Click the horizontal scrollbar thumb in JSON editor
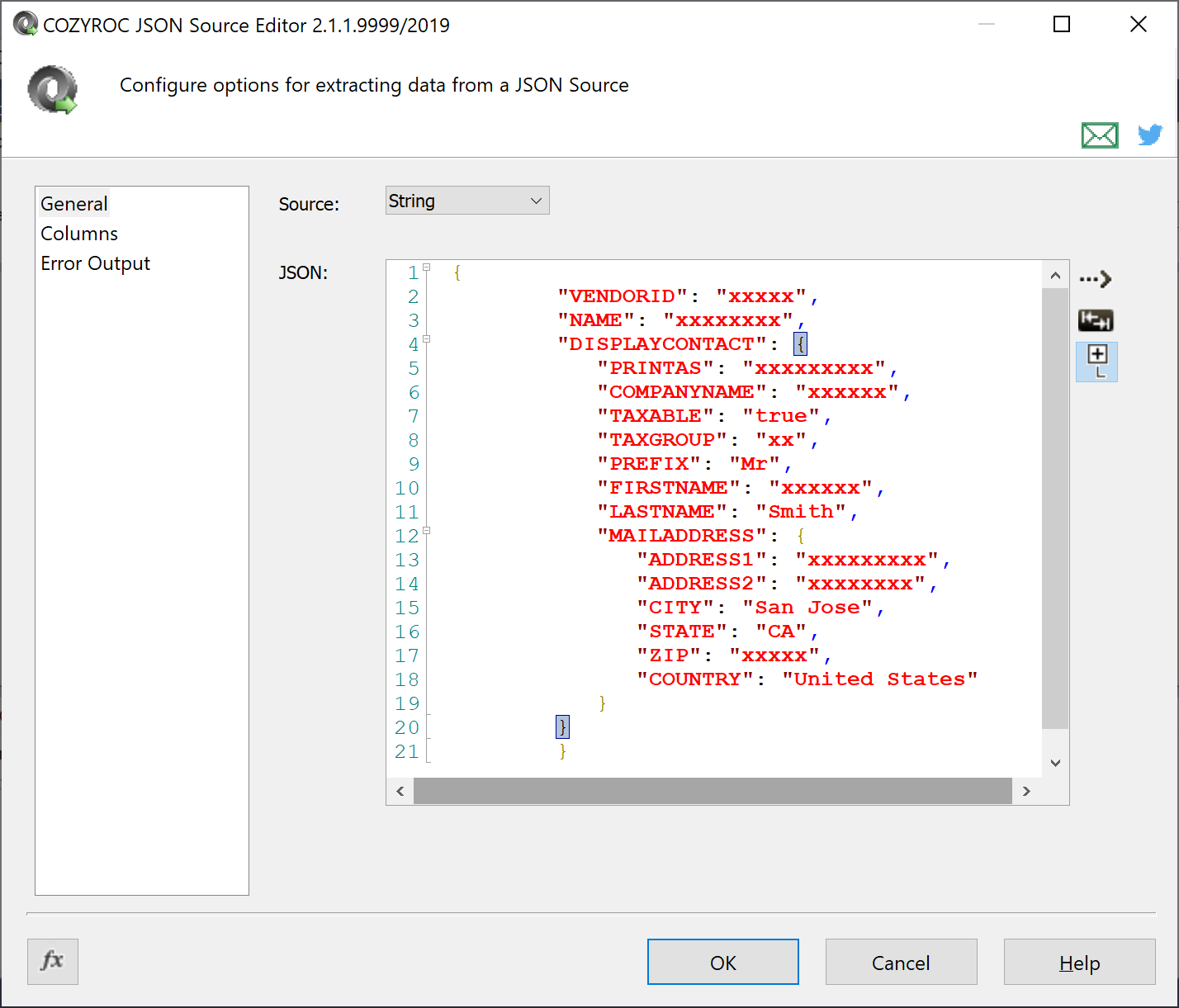The width and height of the screenshot is (1179, 1008). tap(713, 791)
